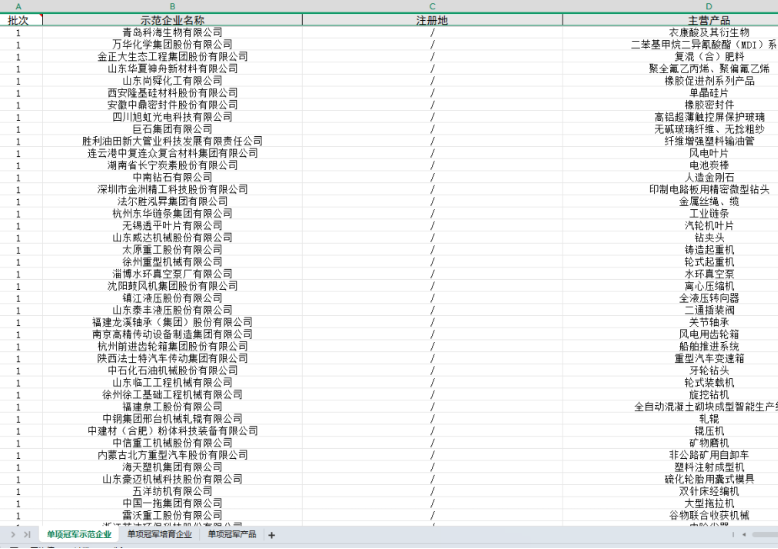Select cell 雷沃重工股份有限公司
The width and height of the screenshot is (778, 549).
pyautogui.click(x=172, y=515)
